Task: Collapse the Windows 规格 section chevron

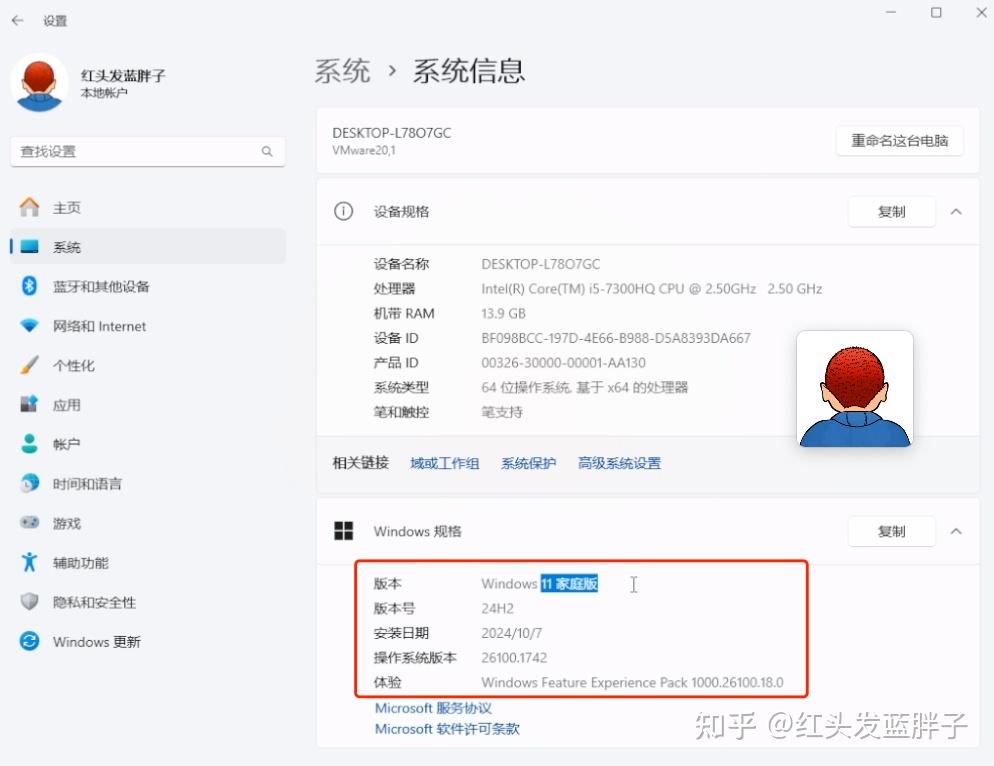Action: coord(956,531)
